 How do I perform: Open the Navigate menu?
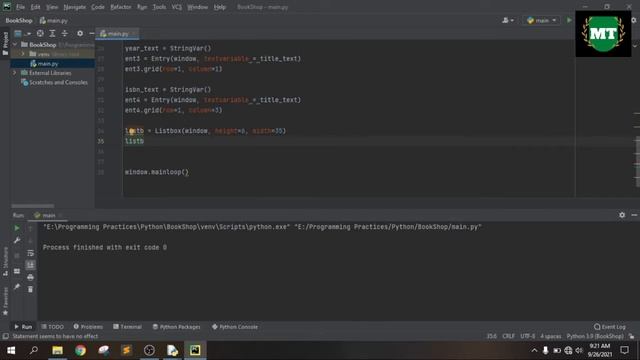[75, 7]
